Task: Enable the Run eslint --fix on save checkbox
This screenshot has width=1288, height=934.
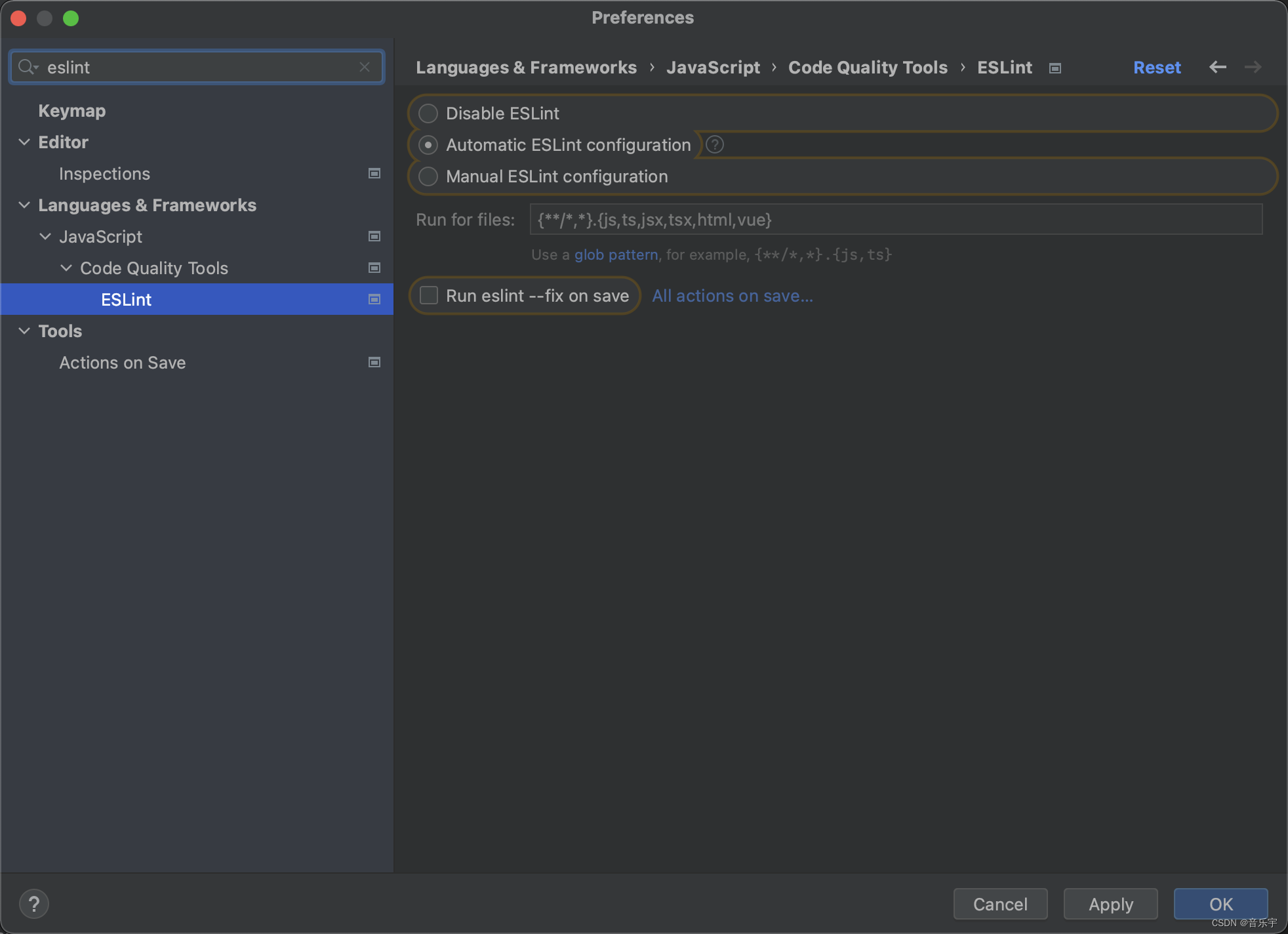Action: click(x=428, y=295)
